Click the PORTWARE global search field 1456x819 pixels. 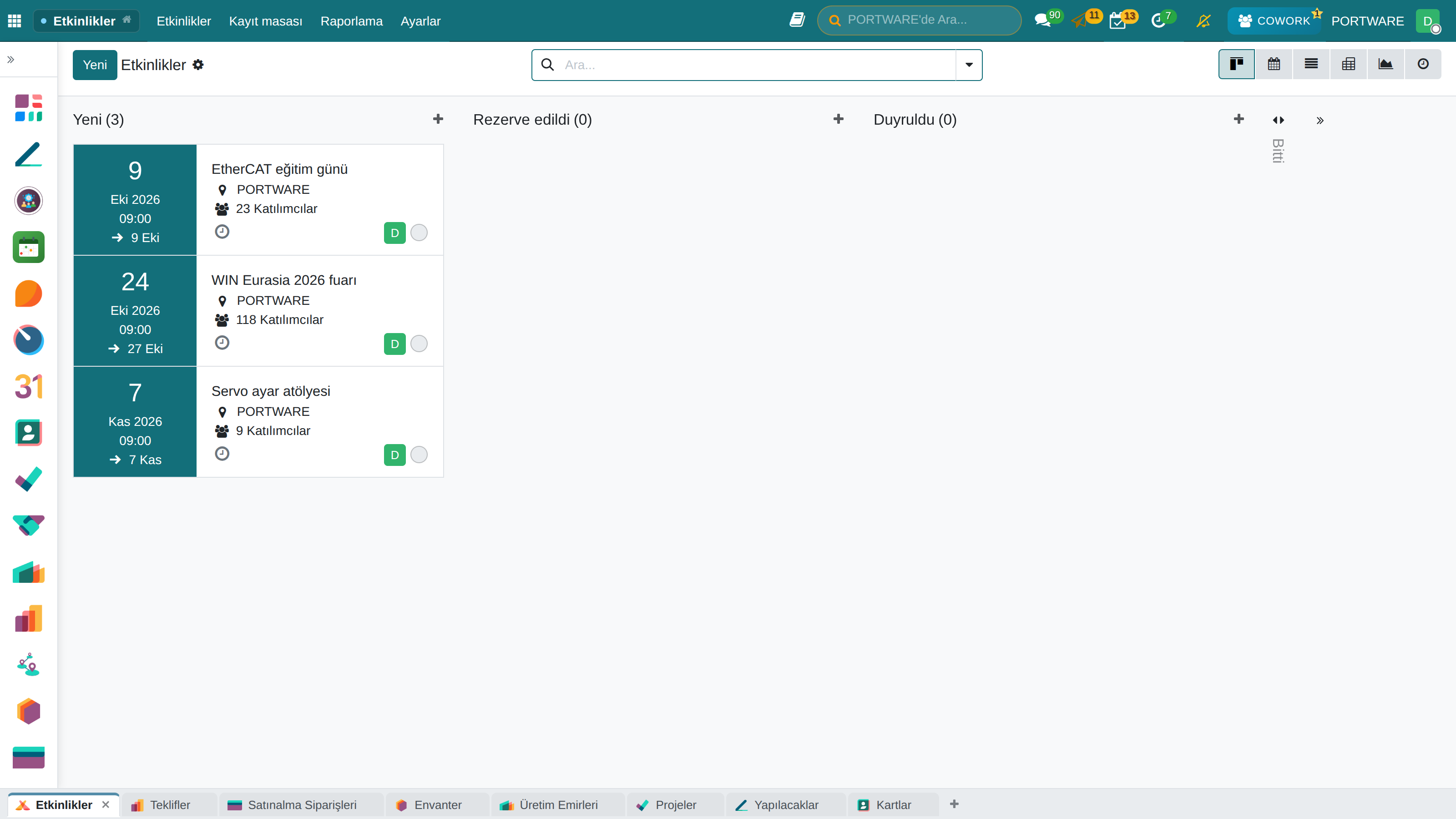click(919, 20)
